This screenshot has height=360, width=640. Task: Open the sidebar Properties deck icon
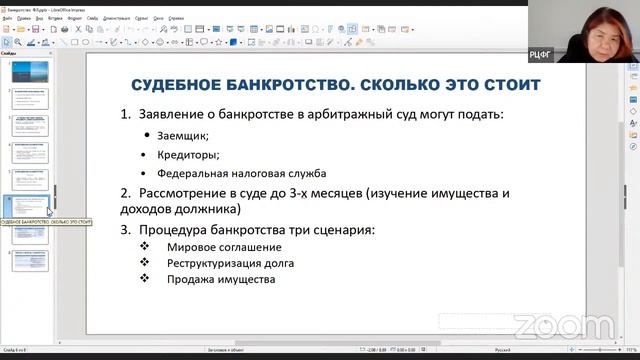point(633,66)
